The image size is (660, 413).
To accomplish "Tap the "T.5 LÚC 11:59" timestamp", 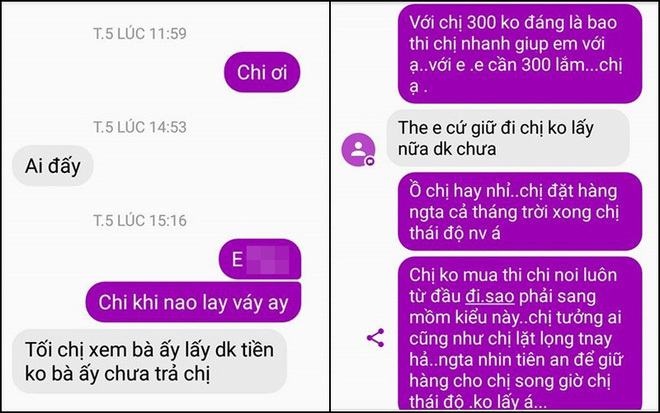I will (x=140, y=34).
